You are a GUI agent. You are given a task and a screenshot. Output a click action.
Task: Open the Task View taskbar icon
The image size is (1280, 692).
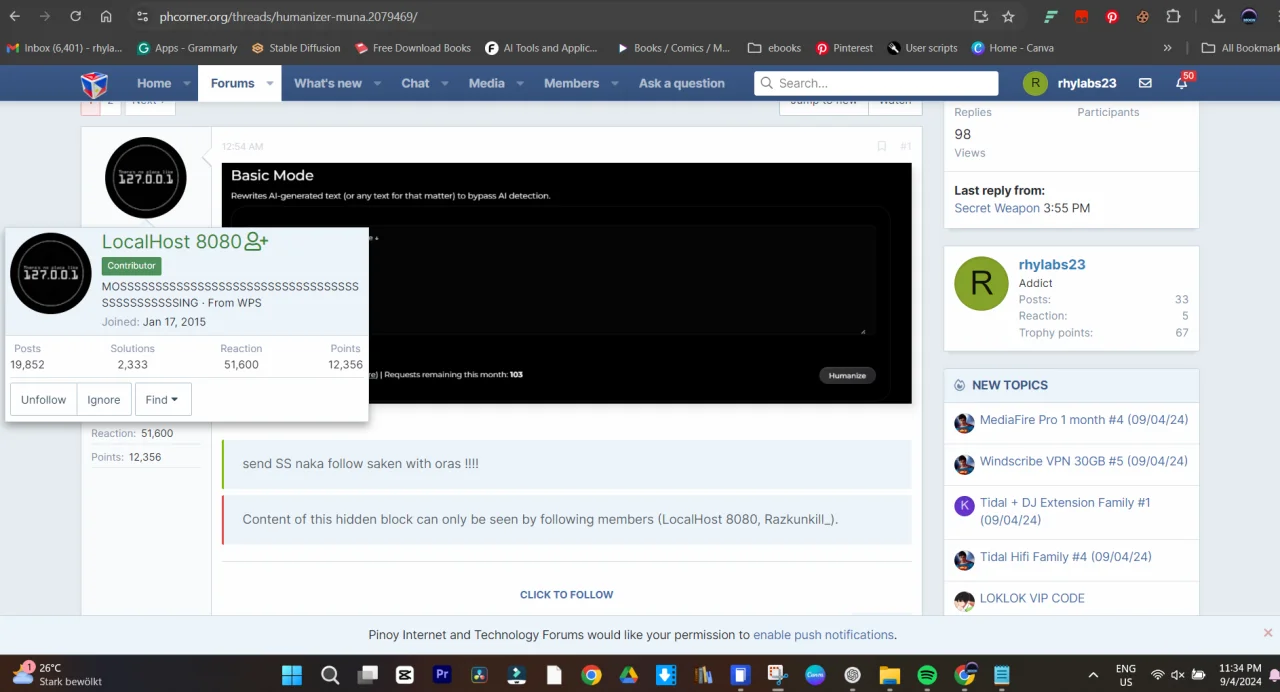[367, 675]
